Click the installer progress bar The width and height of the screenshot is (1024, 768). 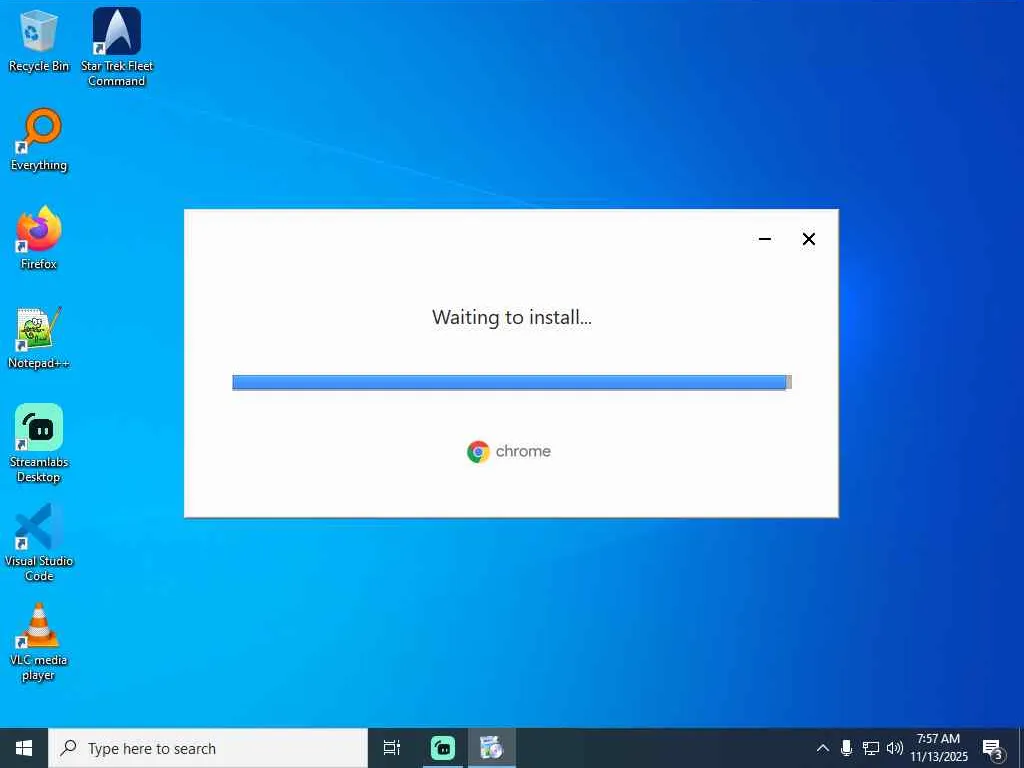(x=512, y=382)
